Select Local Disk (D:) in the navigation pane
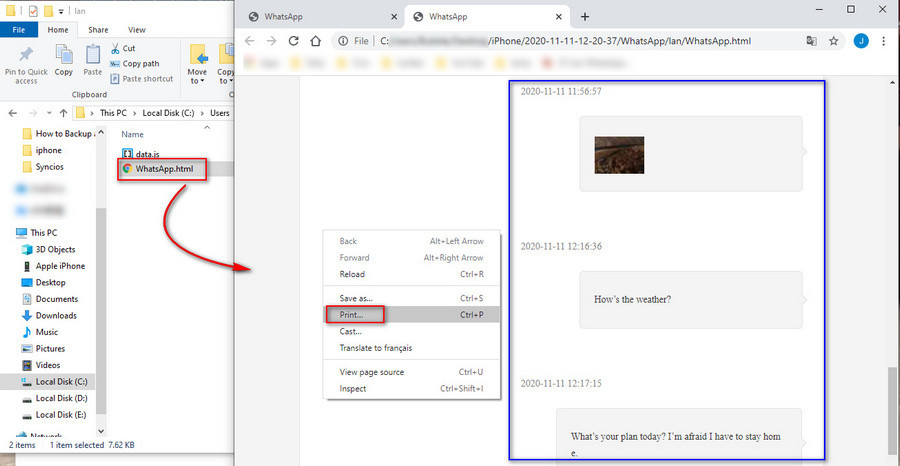The height and width of the screenshot is (466, 900). [55, 398]
